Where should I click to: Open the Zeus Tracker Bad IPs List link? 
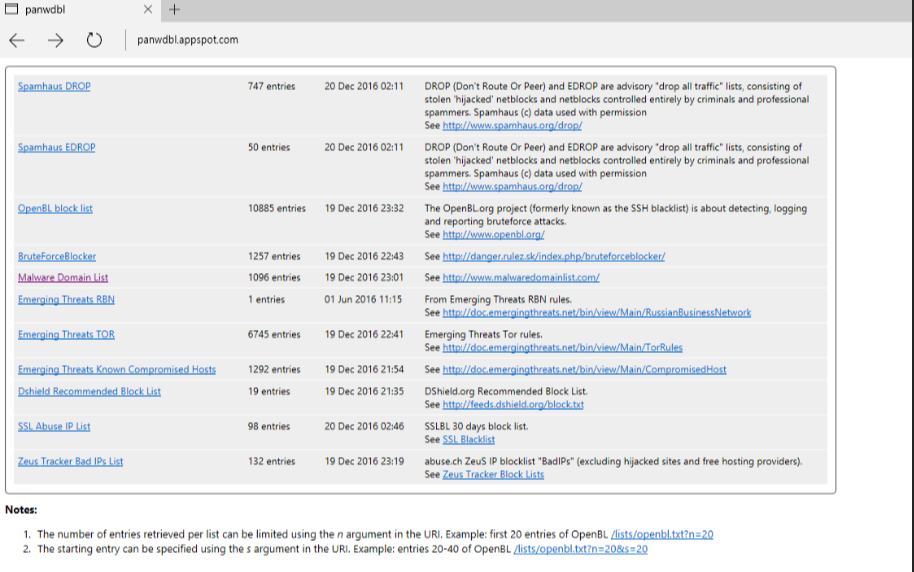pos(71,461)
